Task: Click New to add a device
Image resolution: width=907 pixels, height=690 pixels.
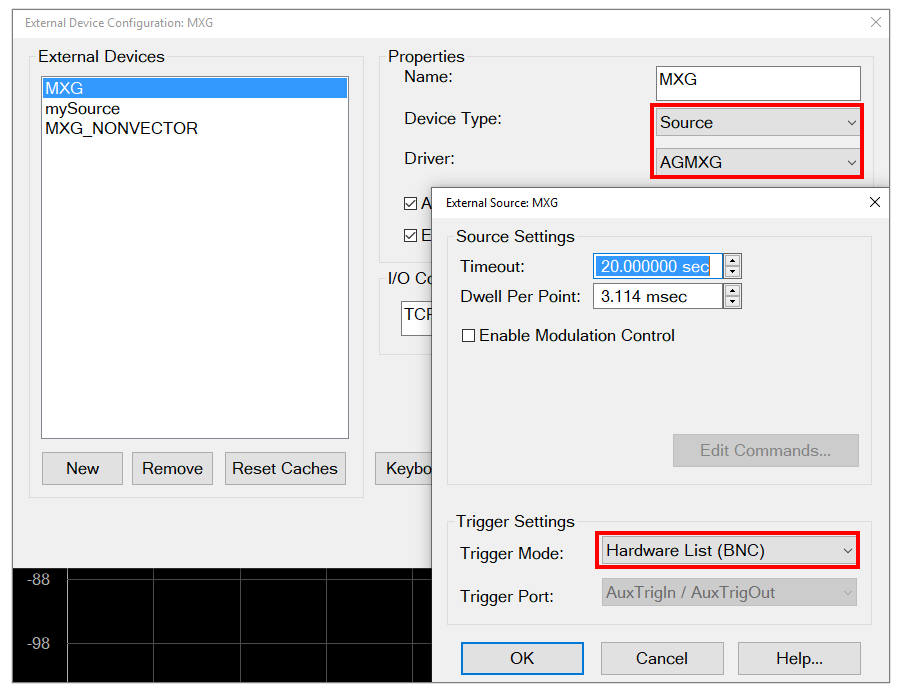Action: click(82, 468)
